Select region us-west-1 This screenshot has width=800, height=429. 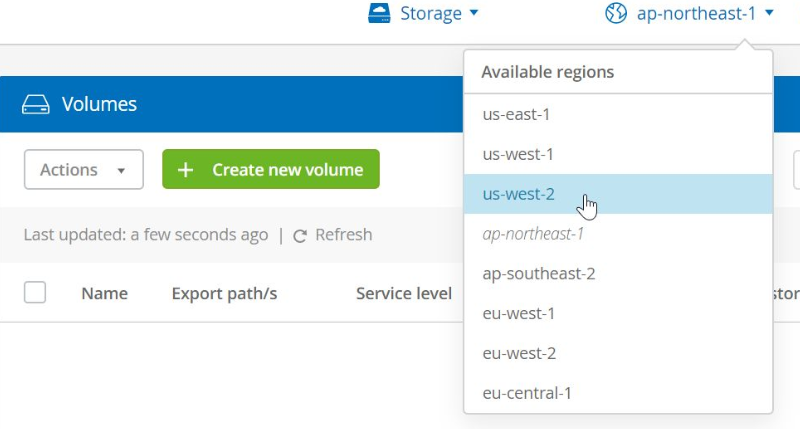618,154
